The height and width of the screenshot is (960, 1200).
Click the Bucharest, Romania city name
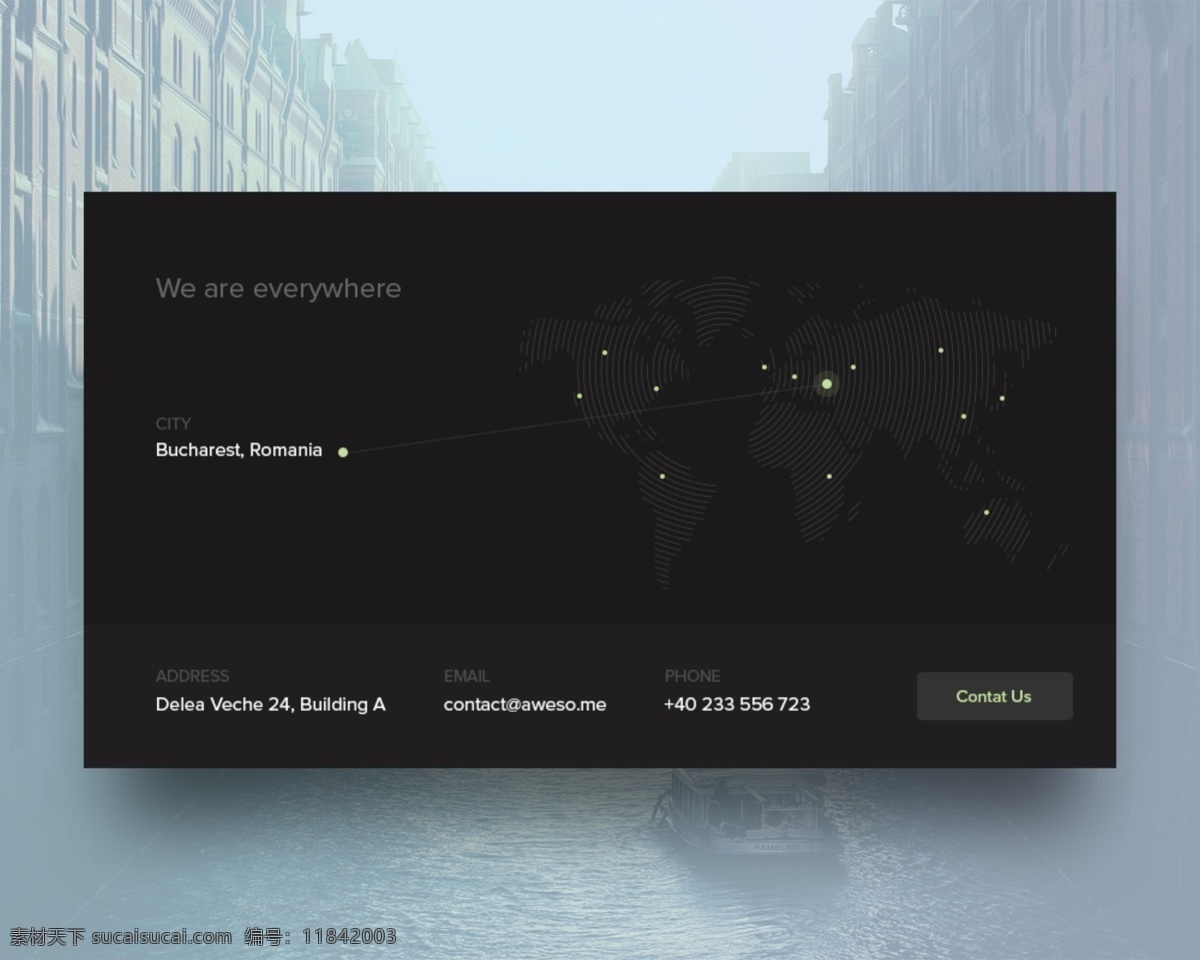tap(239, 450)
